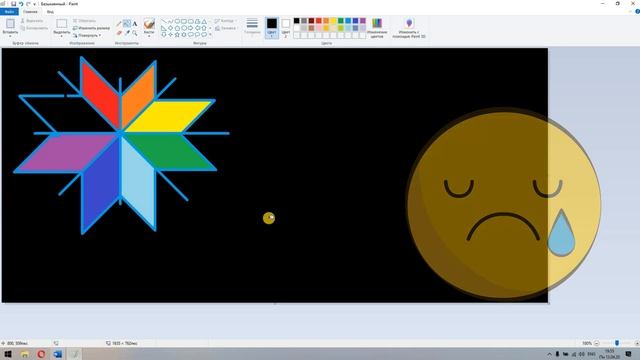
Task: Open the Select dropdown arrow
Action: tap(62, 37)
